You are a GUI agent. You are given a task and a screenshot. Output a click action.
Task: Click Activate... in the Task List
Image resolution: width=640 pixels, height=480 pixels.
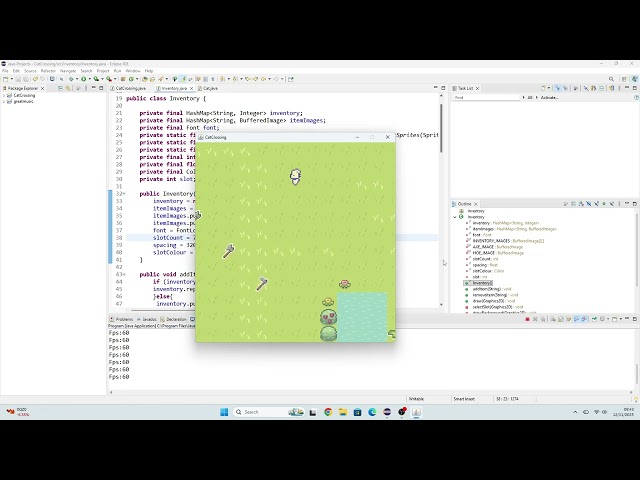pos(550,98)
